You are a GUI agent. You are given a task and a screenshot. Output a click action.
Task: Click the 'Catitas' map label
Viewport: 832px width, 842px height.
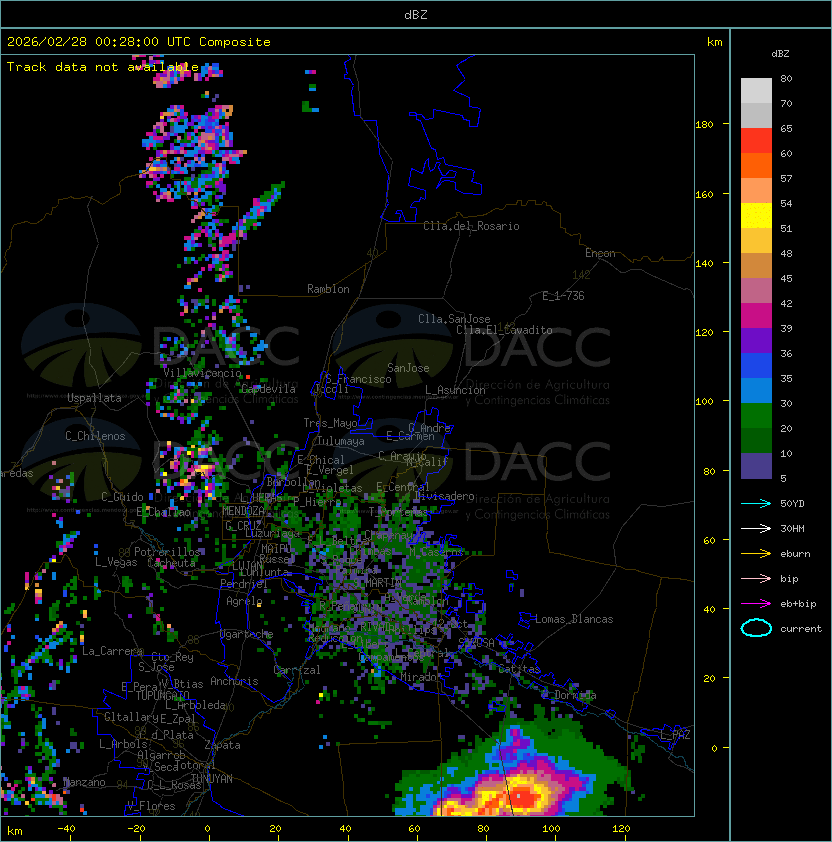point(519,670)
